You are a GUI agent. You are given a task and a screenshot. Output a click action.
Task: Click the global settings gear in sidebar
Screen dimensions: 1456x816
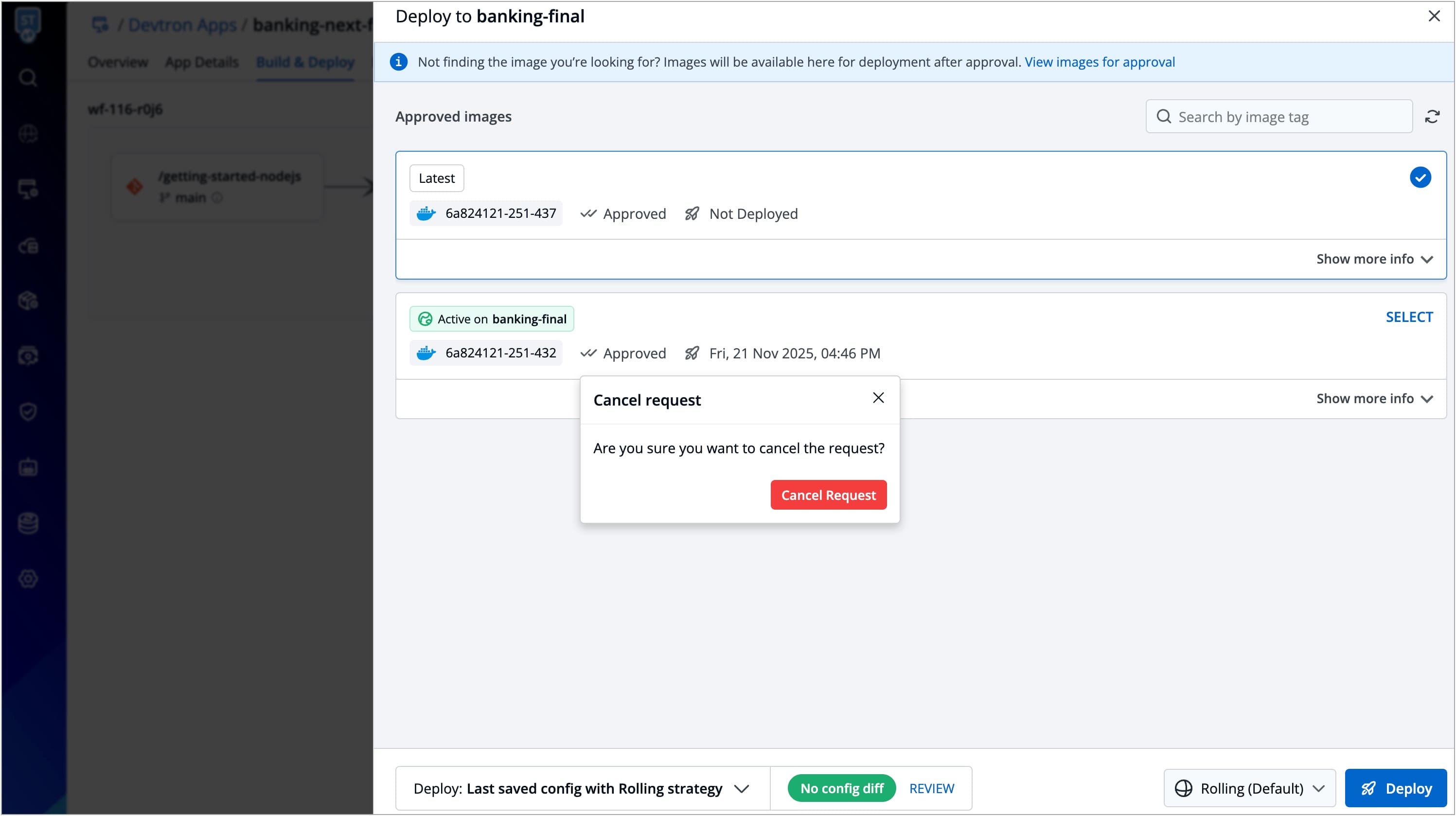coord(28,579)
